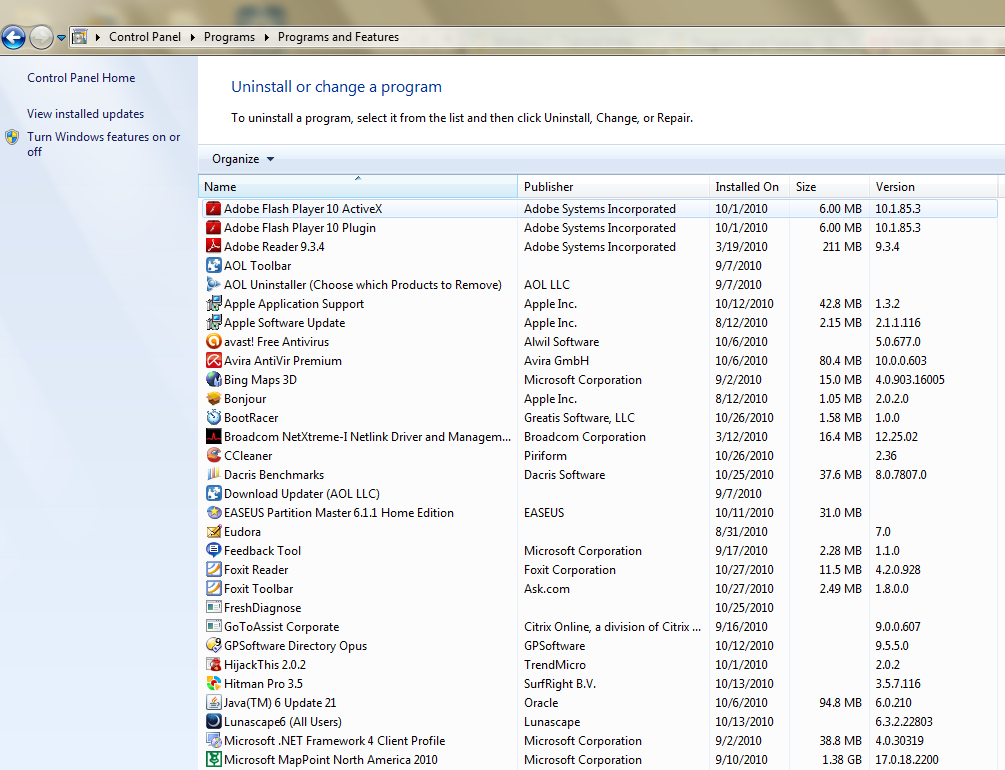This screenshot has width=1005, height=770.
Task: Select Broadcom NetXtreme-I driver icon
Action: pyautogui.click(x=213, y=437)
